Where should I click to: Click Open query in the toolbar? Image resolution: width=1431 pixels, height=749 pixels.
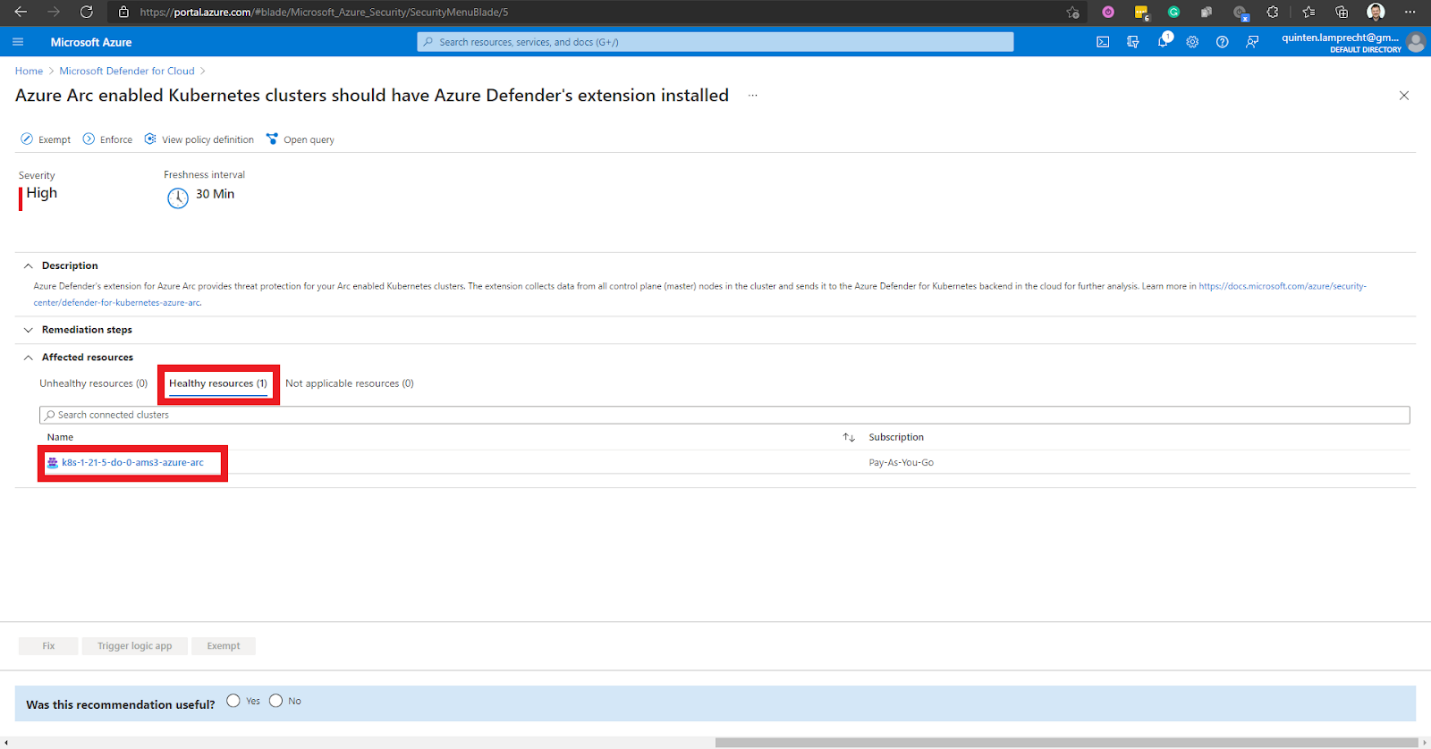tap(300, 139)
